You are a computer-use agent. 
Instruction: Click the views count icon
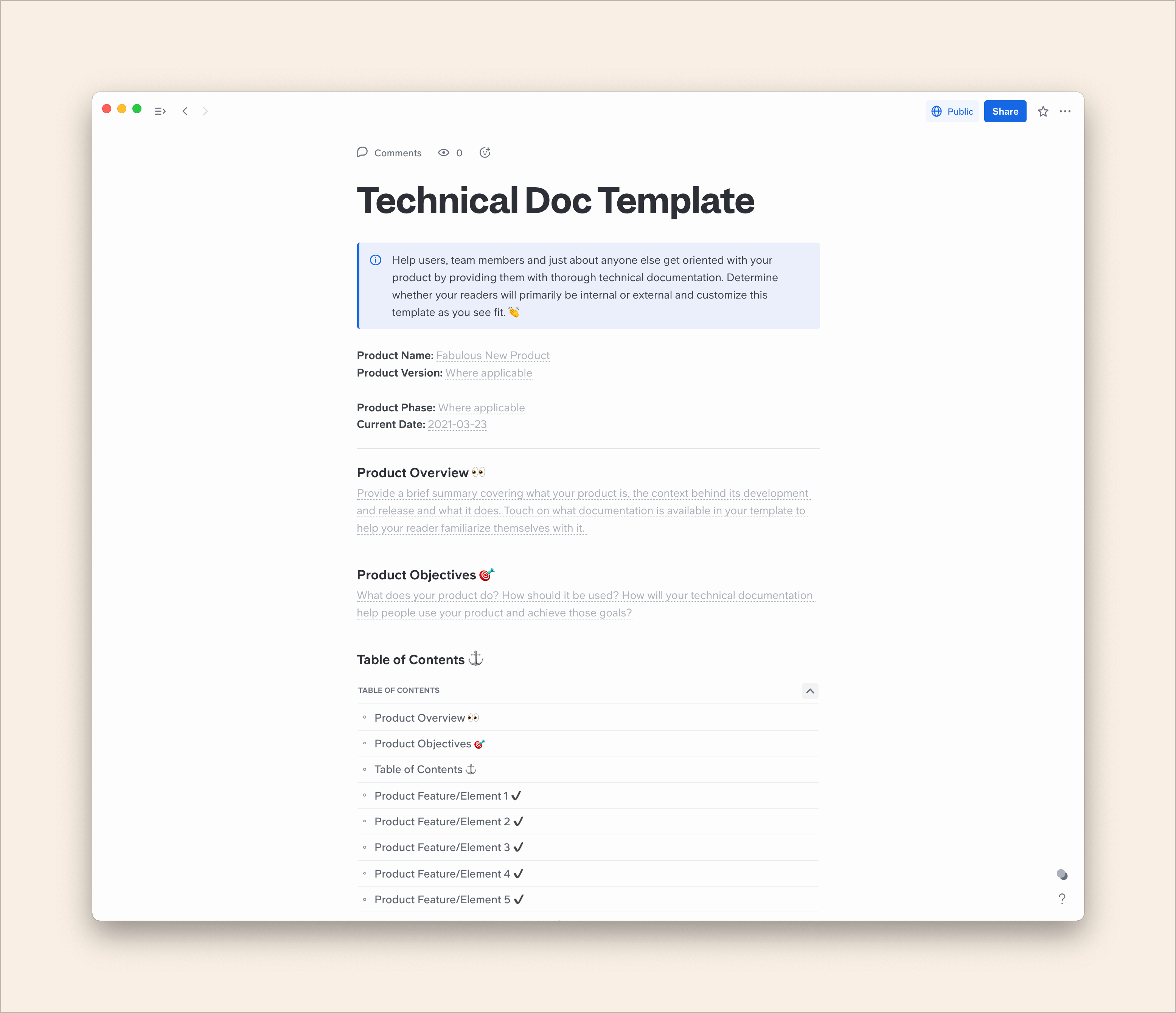click(445, 153)
